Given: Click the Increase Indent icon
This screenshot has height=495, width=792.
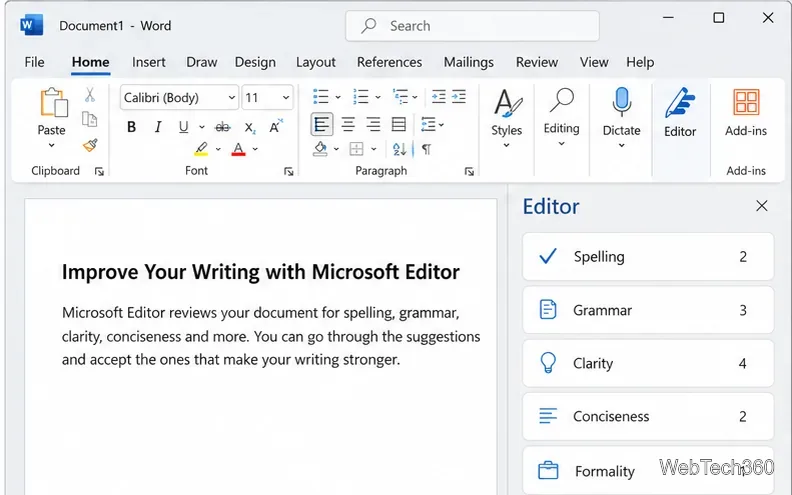Looking at the screenshot, I should point(459,96).
